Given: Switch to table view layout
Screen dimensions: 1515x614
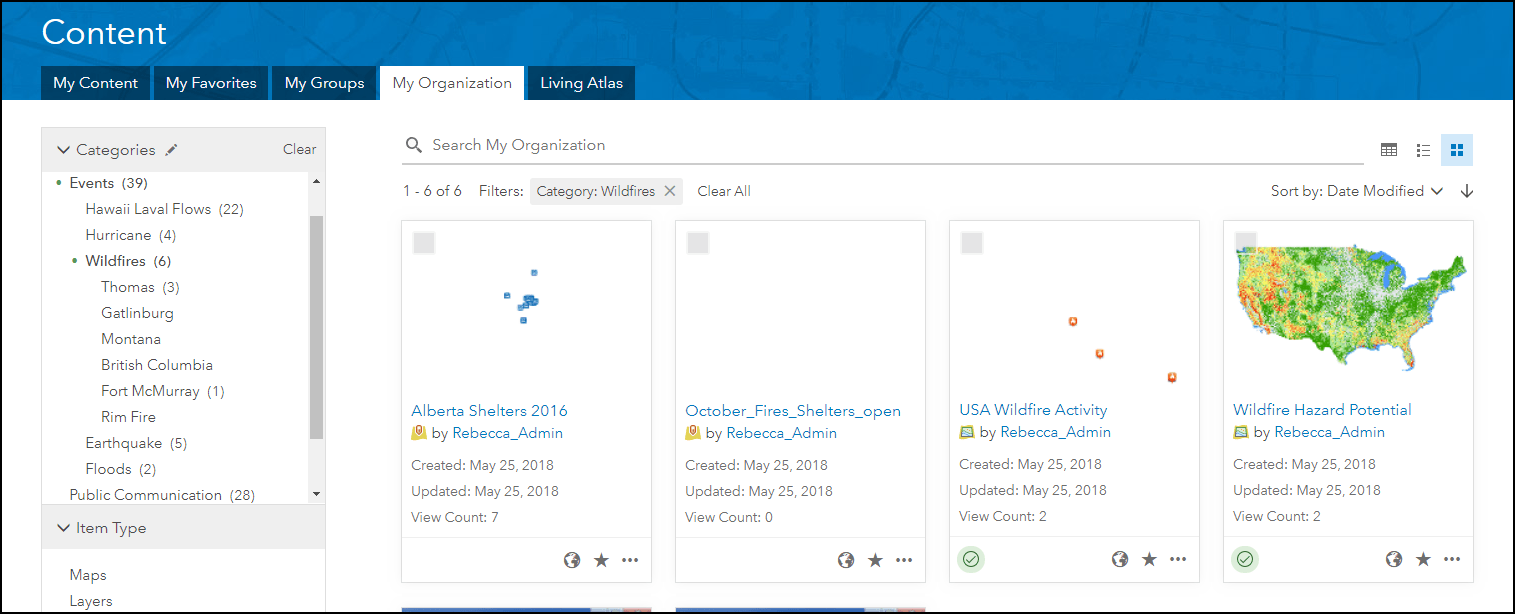Looking at the screenshot, I should (x=1389, y=150).
